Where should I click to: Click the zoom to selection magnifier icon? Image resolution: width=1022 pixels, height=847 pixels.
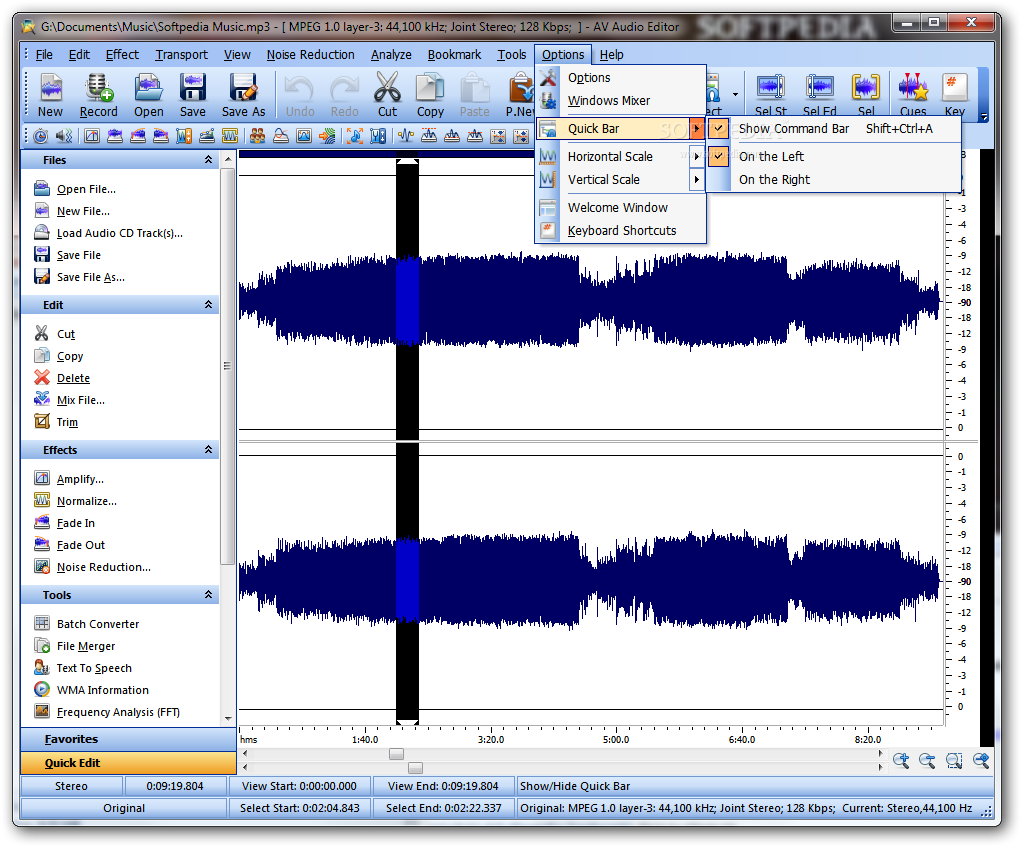point(954,760)
